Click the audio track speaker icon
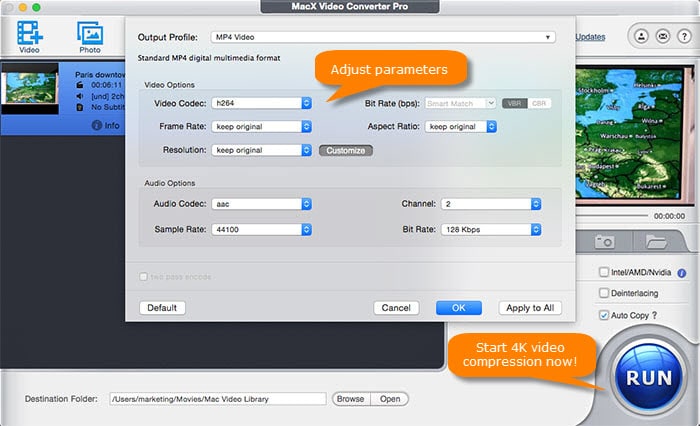700x426 pixels. [79, 96]
